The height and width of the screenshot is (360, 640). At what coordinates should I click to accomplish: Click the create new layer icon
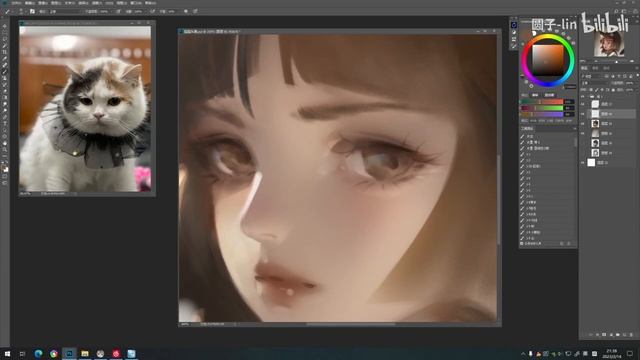click(x=624, y=335)
